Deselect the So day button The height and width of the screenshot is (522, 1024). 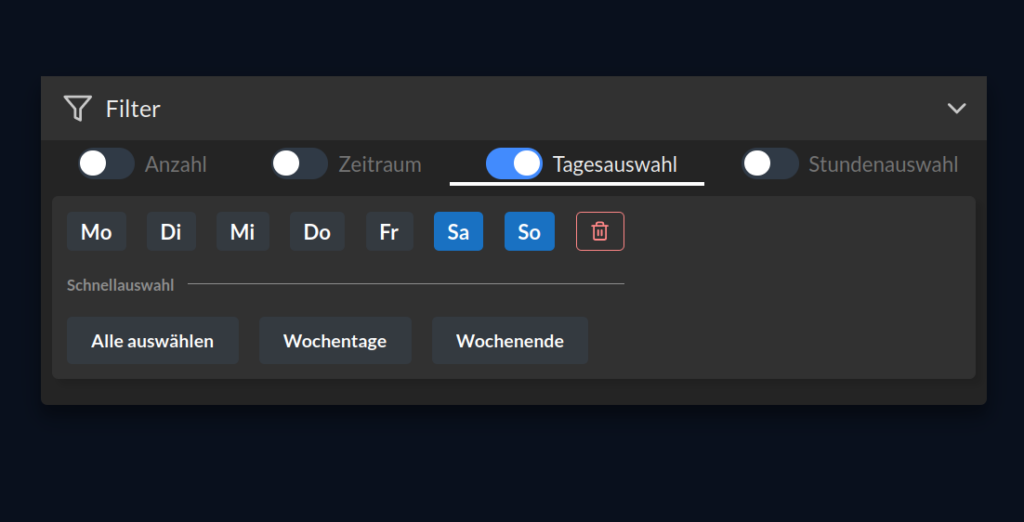[x=529, y=232]
